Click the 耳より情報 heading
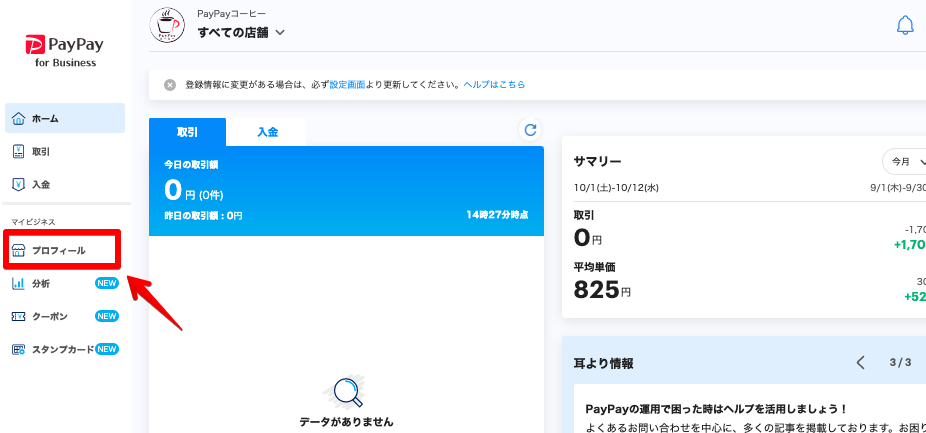This screenshot has height=433, width=926. [604, 363]
